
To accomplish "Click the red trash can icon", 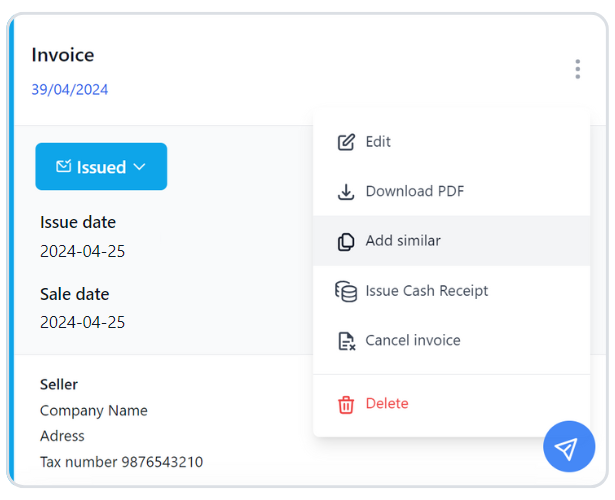I will (346, 404).
